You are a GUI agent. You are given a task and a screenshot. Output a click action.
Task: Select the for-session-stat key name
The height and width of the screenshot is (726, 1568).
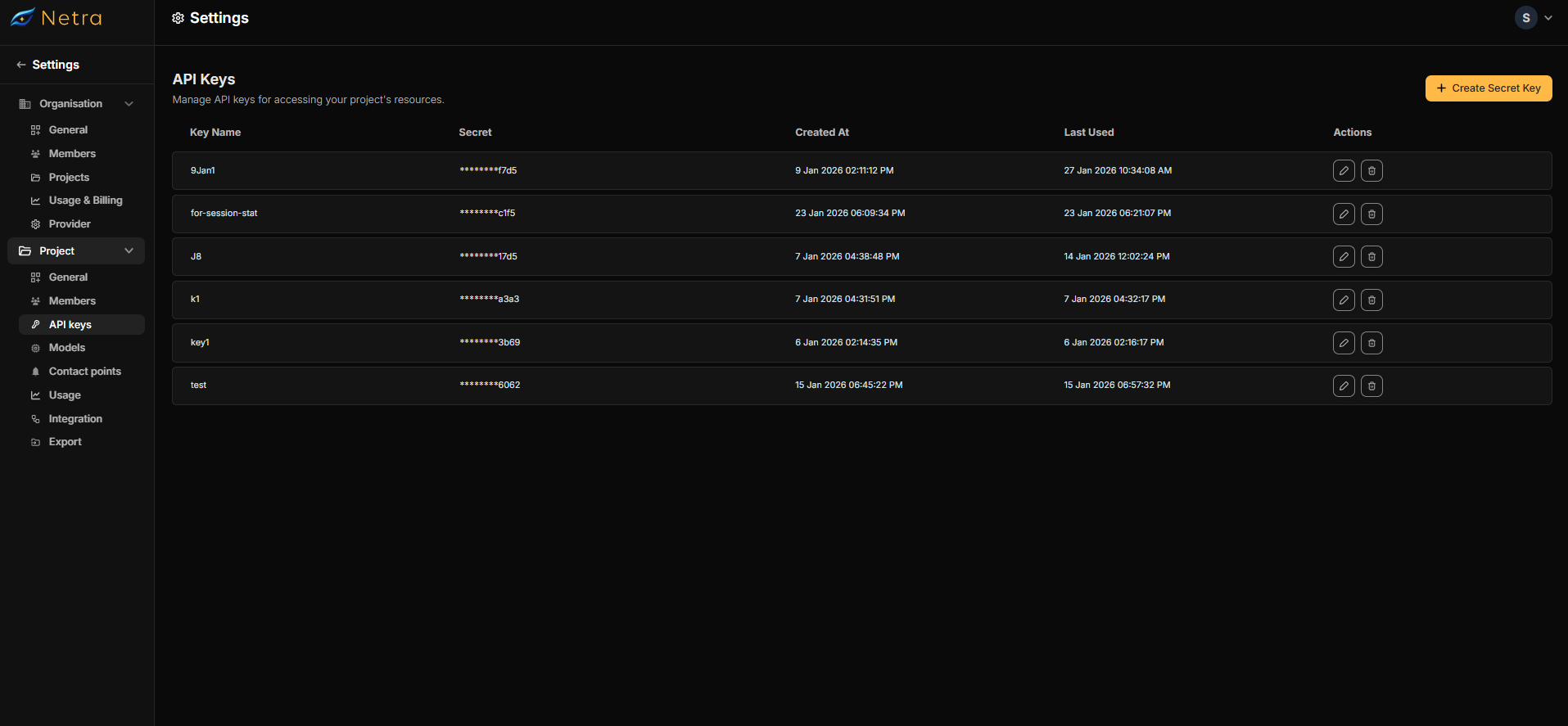[224, 213]
